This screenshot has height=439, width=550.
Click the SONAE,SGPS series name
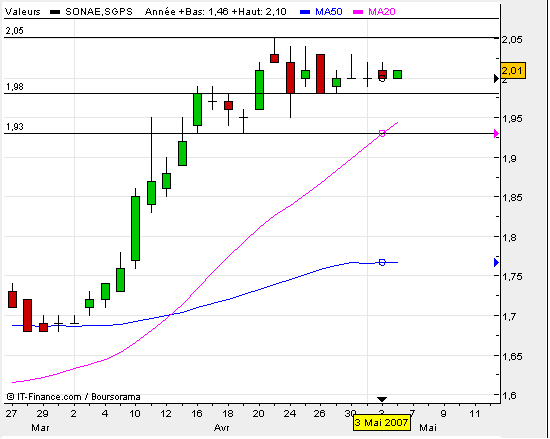tap(99, 12)
